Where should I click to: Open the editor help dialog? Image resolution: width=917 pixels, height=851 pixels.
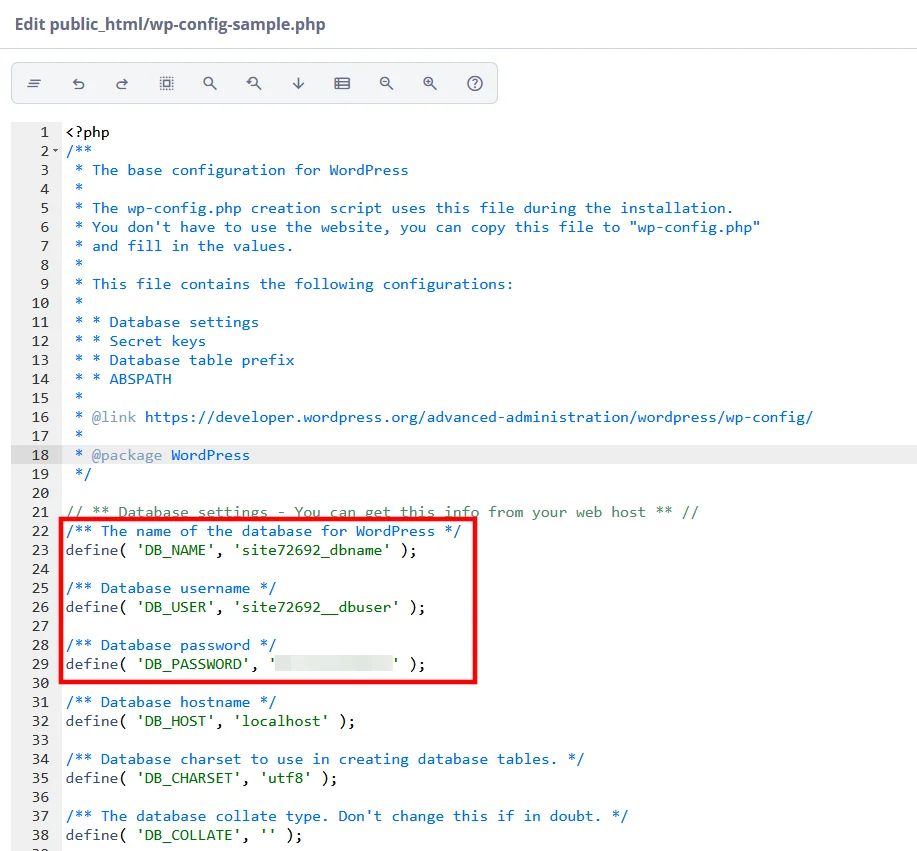(x=474, y=83)
